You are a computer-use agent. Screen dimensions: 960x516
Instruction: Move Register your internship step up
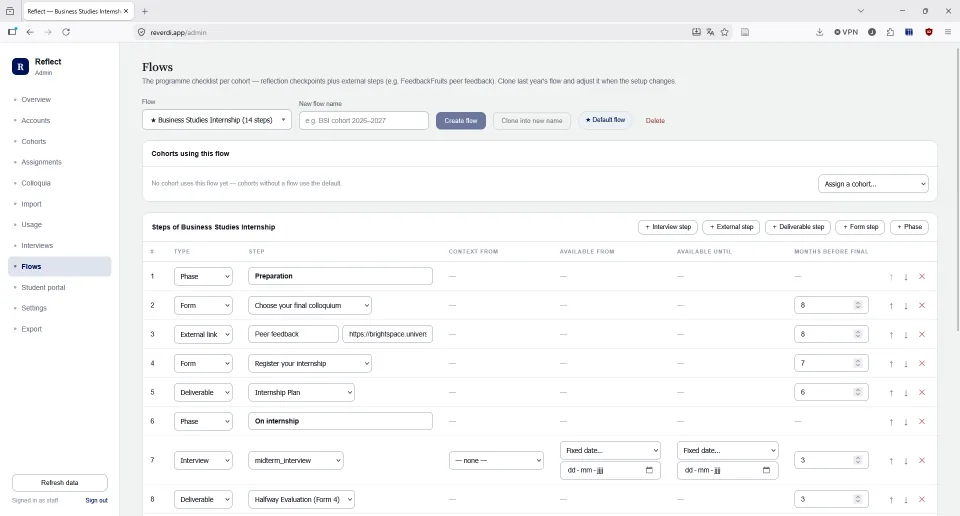pyautogui.click(x=891, y=364)
